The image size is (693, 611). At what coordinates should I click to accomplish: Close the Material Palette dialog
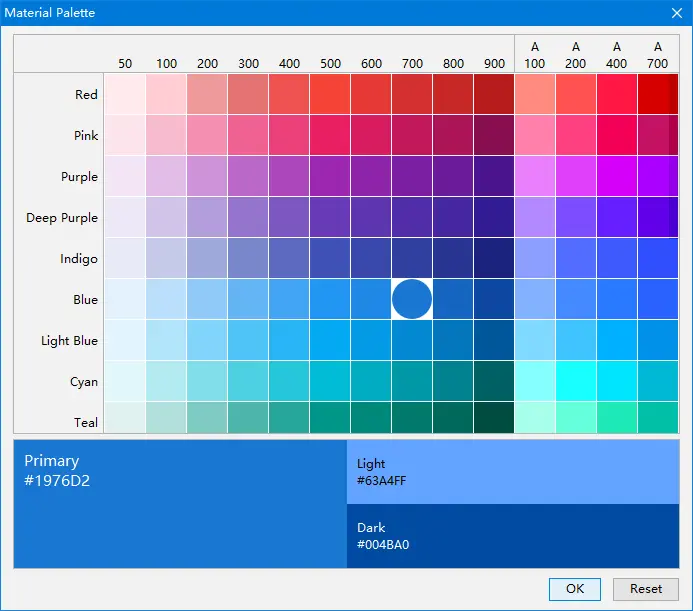[x=677, y=13]
